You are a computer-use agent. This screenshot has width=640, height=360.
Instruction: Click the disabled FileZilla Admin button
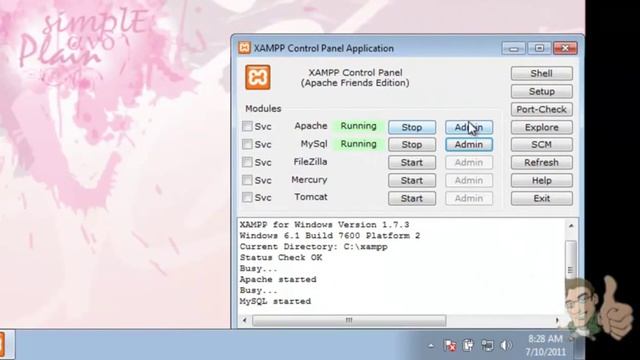click(x=469, y=162)
